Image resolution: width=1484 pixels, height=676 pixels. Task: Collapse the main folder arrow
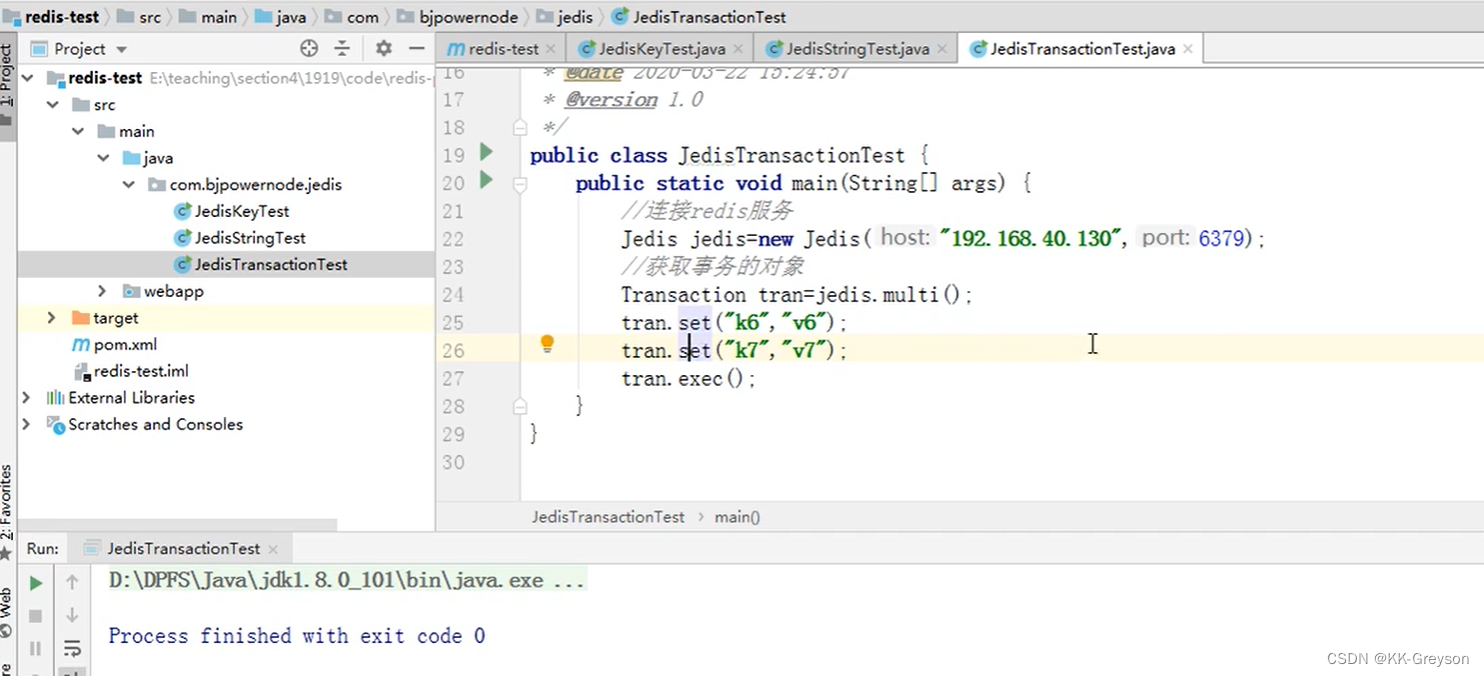77,131
